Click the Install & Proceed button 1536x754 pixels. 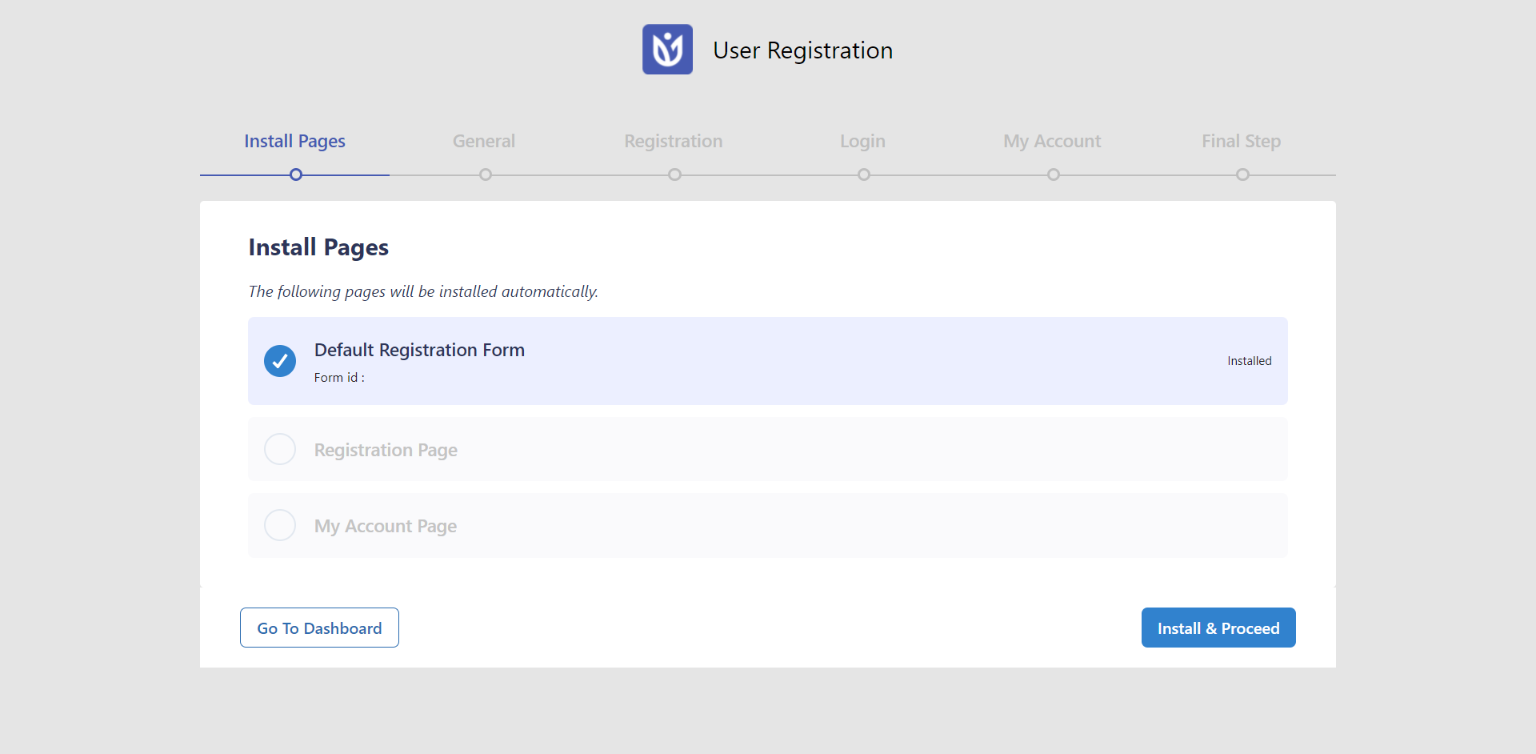(1218, 627)
